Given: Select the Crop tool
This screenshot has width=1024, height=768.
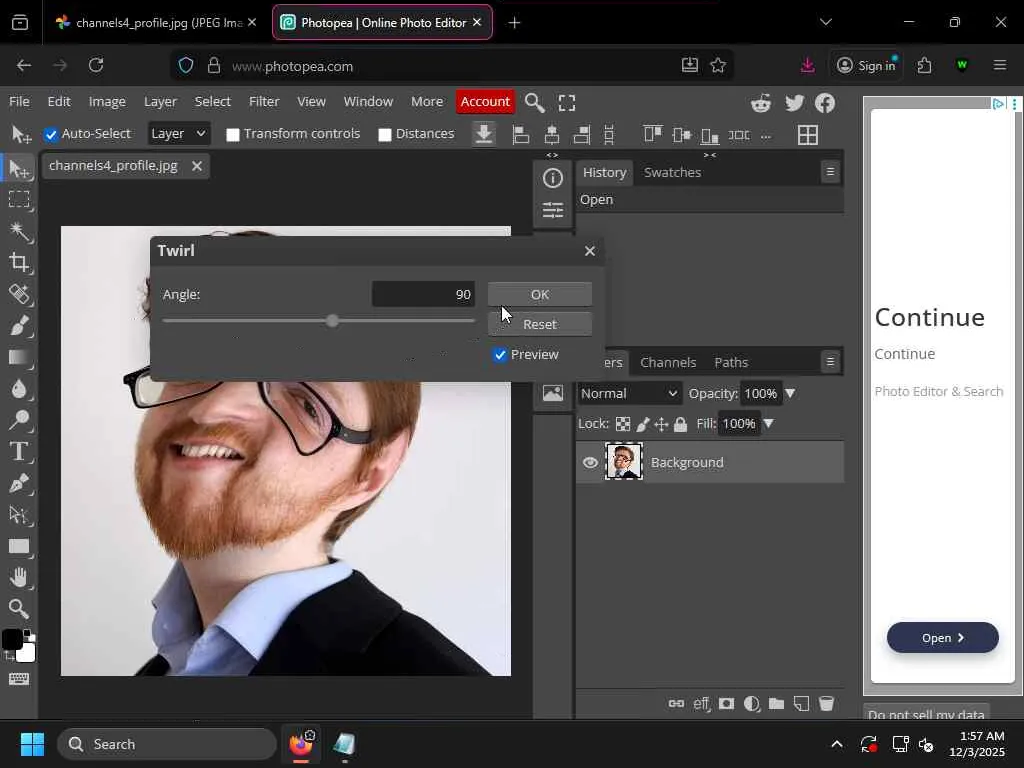Looking at the screenshot, I should pyautogui.click(x=19, y=263).
